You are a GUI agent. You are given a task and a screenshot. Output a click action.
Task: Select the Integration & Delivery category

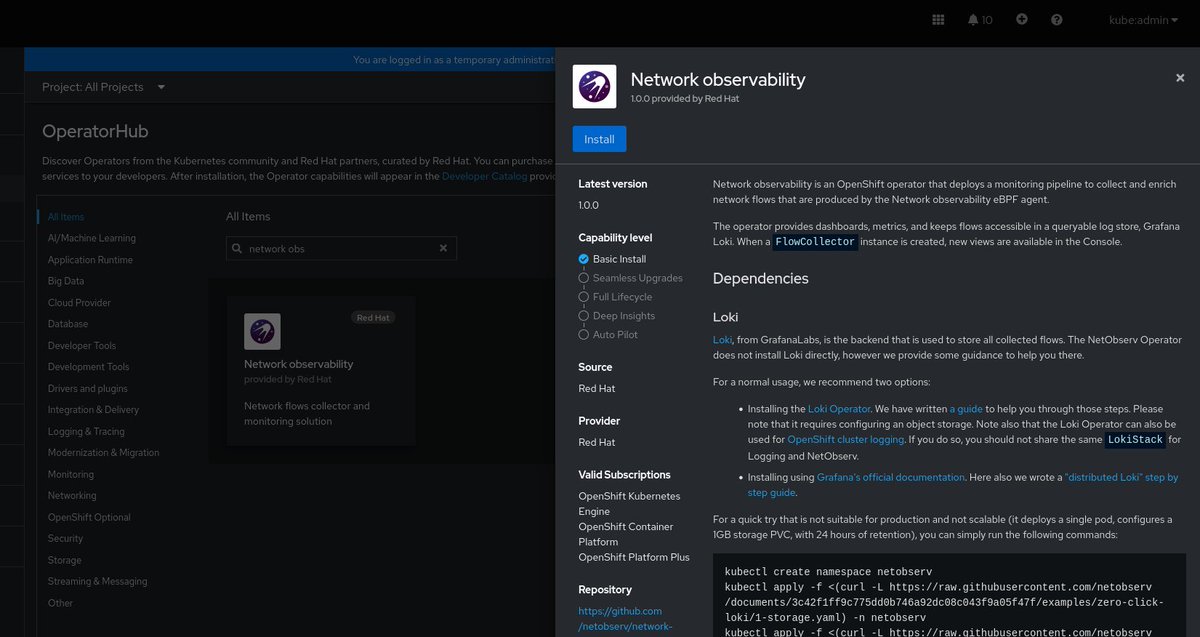94,410
